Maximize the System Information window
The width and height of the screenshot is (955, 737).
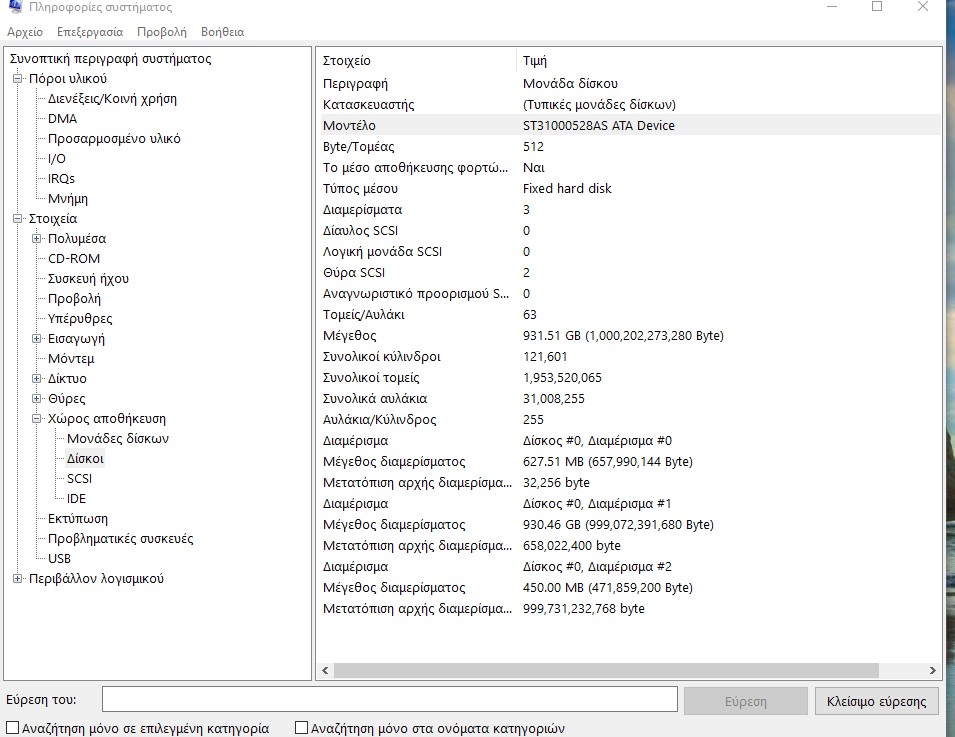[877, 7]
